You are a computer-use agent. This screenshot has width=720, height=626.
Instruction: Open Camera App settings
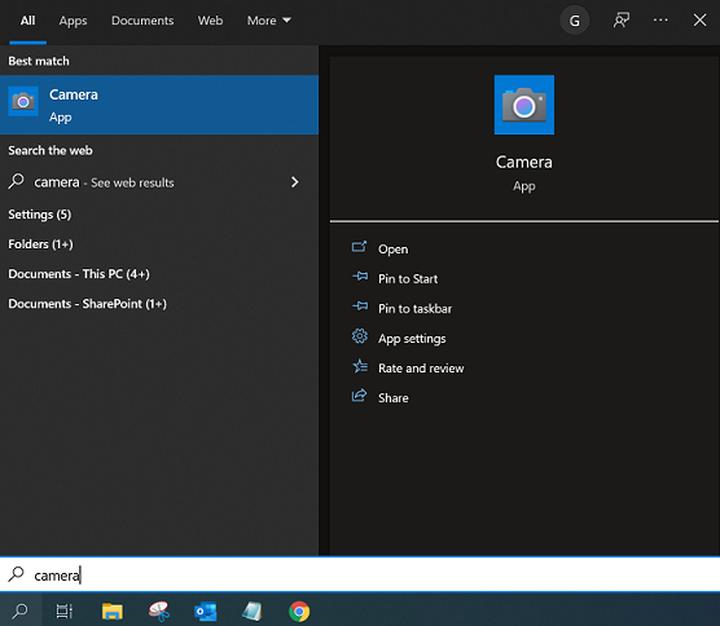click(x=411, y=338)
